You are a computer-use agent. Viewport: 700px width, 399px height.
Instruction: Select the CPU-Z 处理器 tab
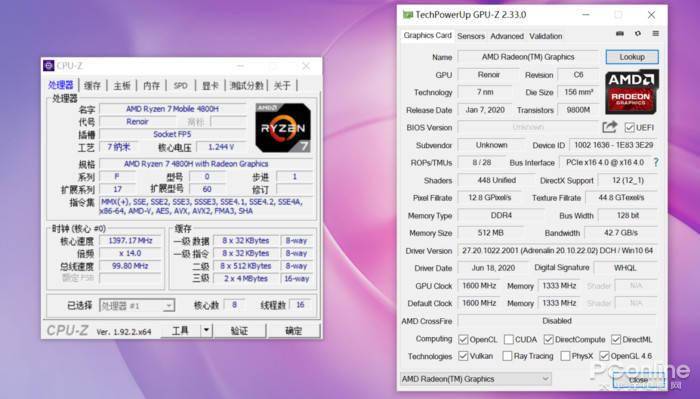[61, 85]
